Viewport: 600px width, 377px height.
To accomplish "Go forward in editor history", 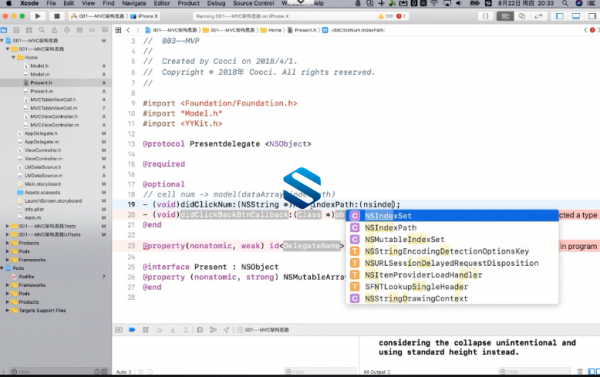I will point(137,30).
